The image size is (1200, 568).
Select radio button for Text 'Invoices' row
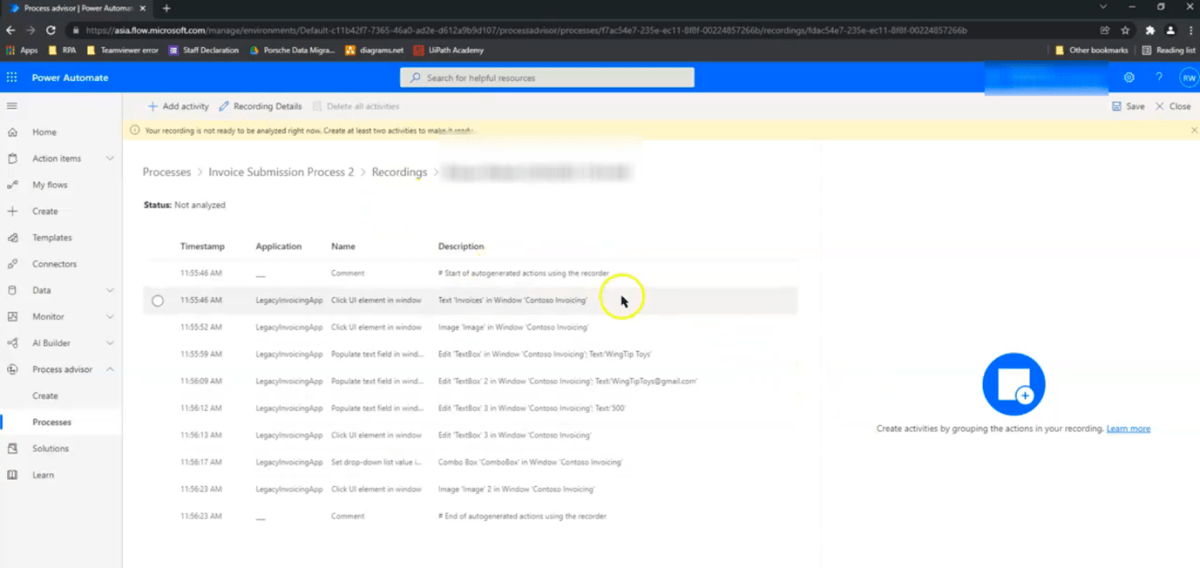click(158, 300)
